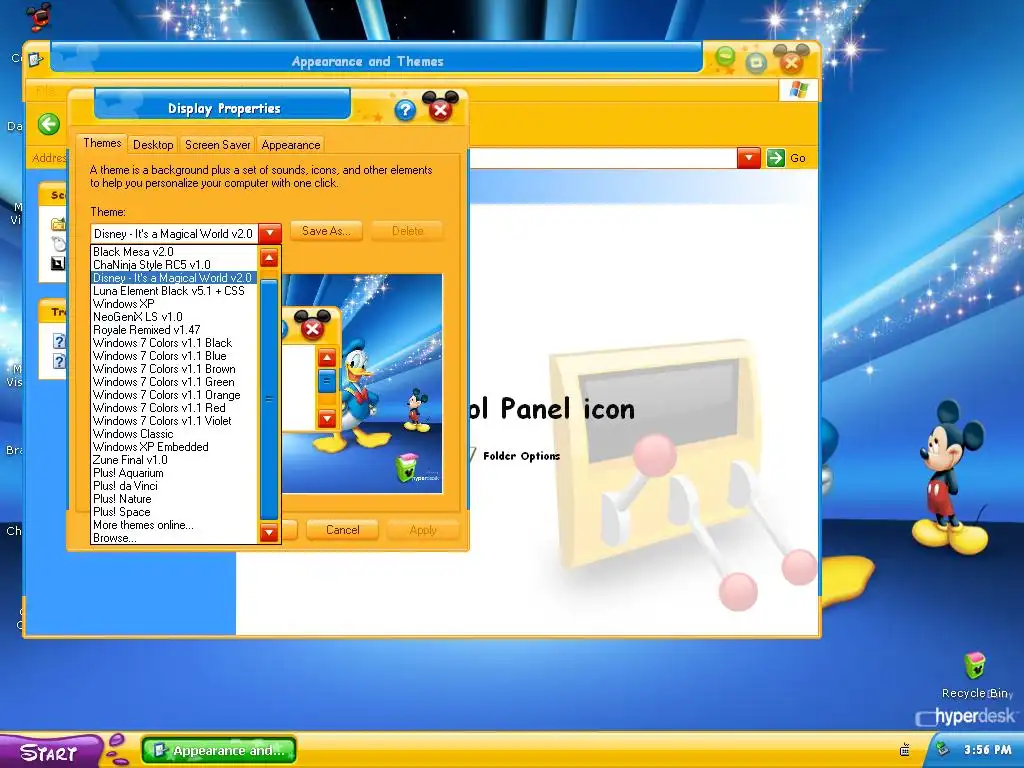Click the Start button

point(49,752)
